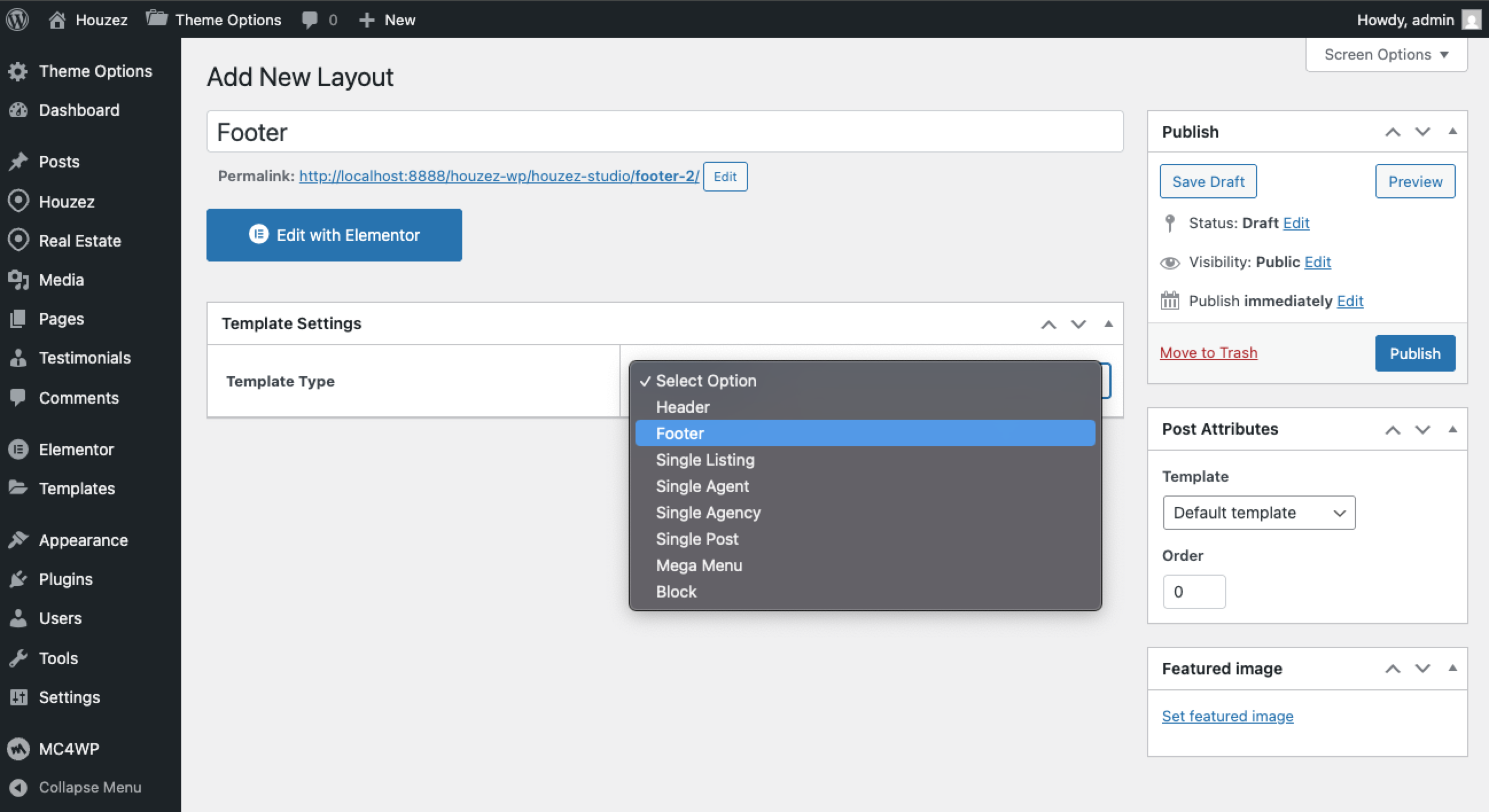Open the MC4WP sidebar menu icon
The height and width of the screenshot is (812, 1489).
(x=18, y=748)
